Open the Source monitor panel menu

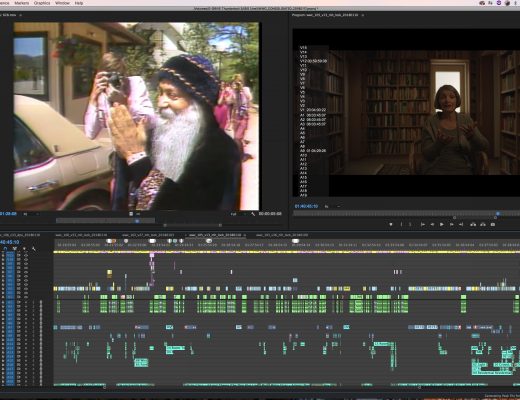coord(21,15)
